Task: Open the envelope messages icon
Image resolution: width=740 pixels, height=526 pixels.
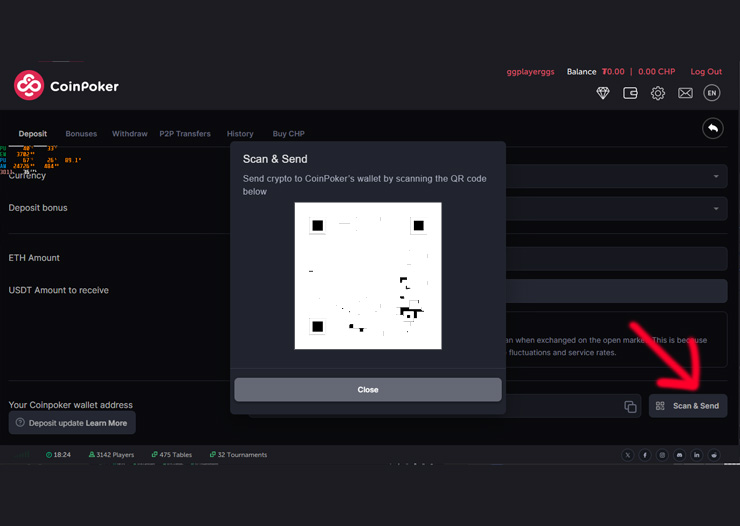Action: [x=685, y=93]
